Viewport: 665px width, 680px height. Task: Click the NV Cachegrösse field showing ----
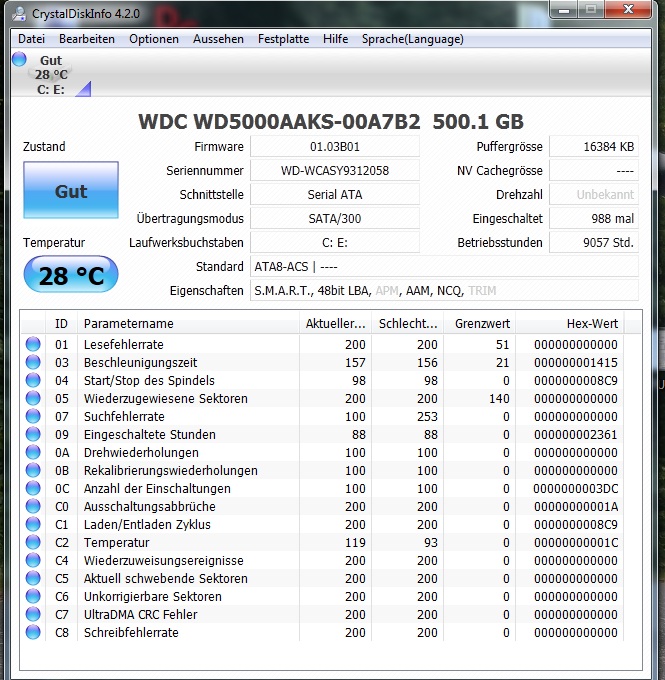594,170
